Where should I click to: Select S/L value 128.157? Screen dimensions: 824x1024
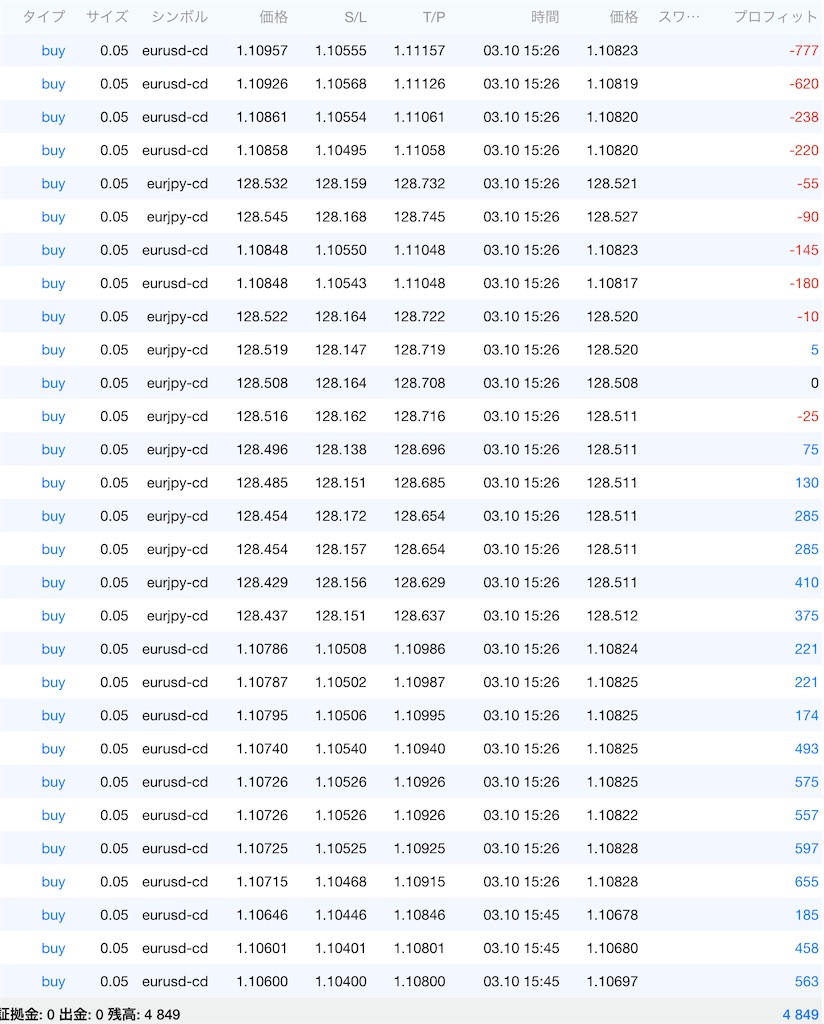click(341, 549)
